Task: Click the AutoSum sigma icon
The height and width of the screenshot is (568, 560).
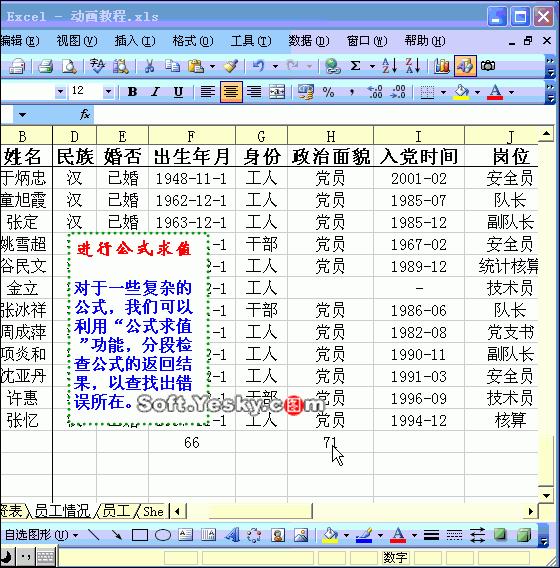Action: 355,66
